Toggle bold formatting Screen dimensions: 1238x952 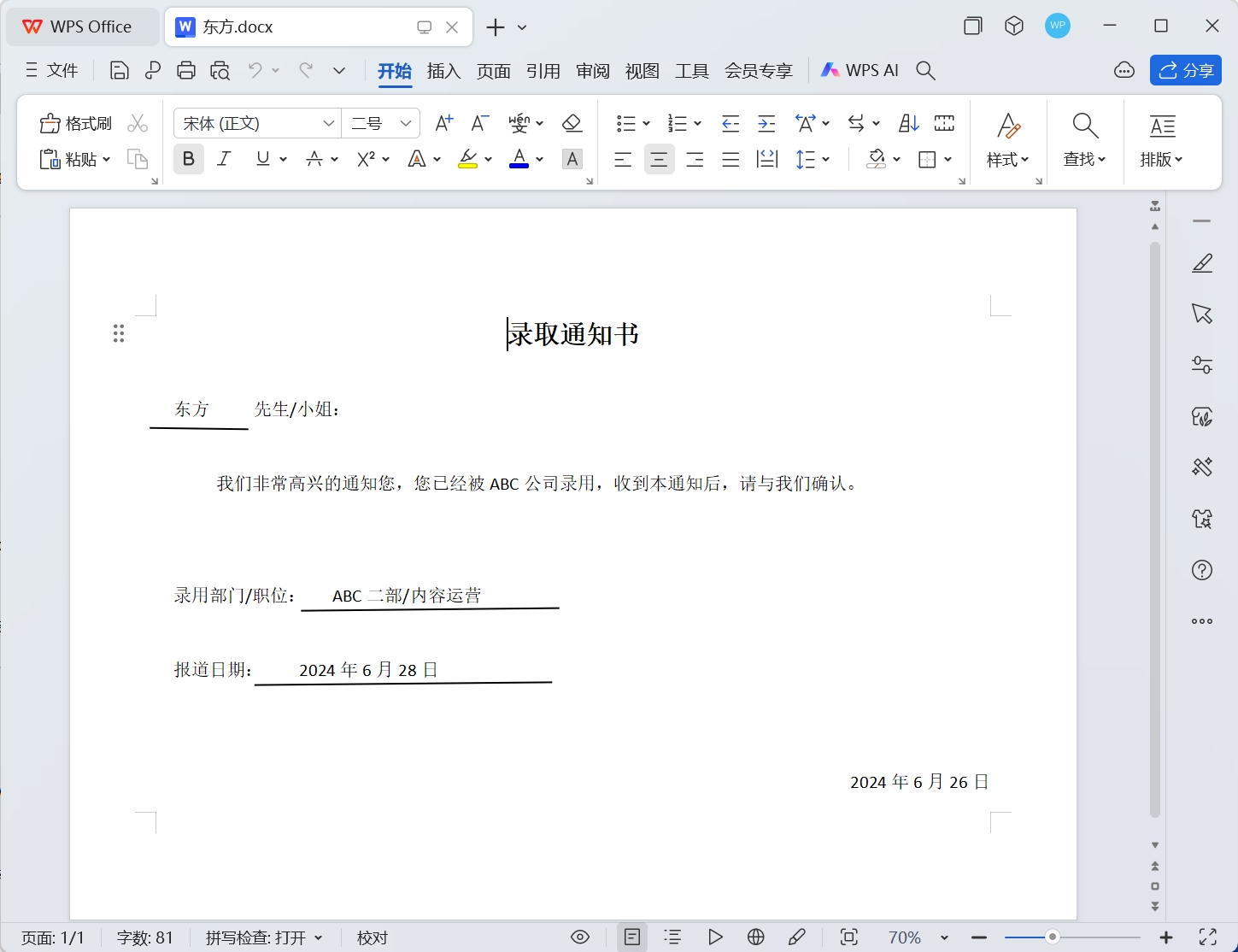coord(188,159)
